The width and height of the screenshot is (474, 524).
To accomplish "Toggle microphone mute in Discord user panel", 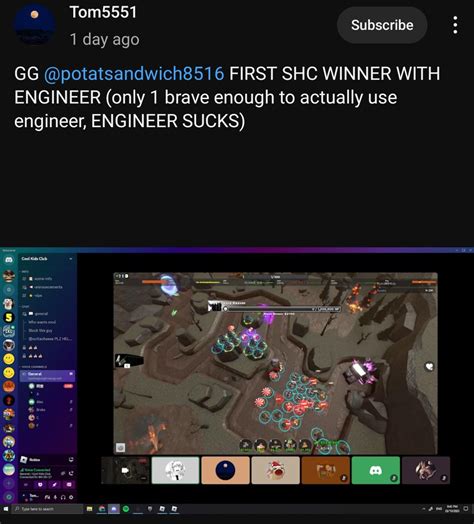I will pos(55,497).
